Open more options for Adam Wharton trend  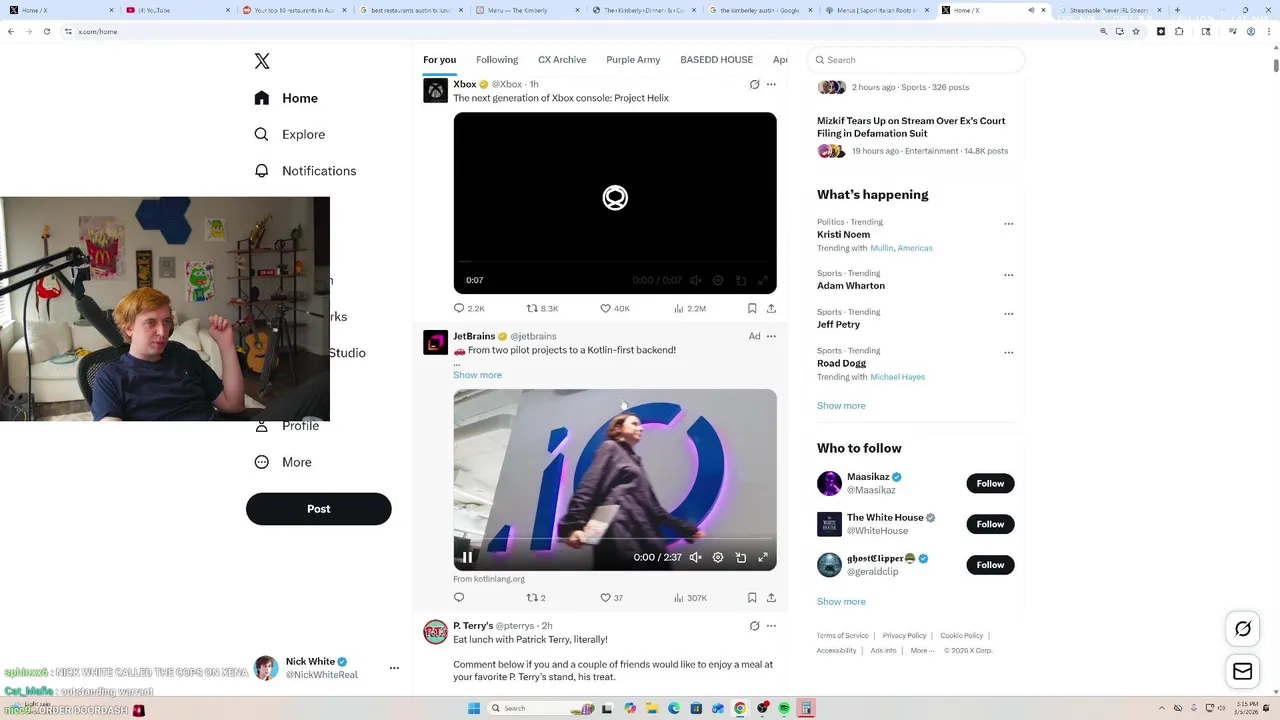coord(1008,275)
